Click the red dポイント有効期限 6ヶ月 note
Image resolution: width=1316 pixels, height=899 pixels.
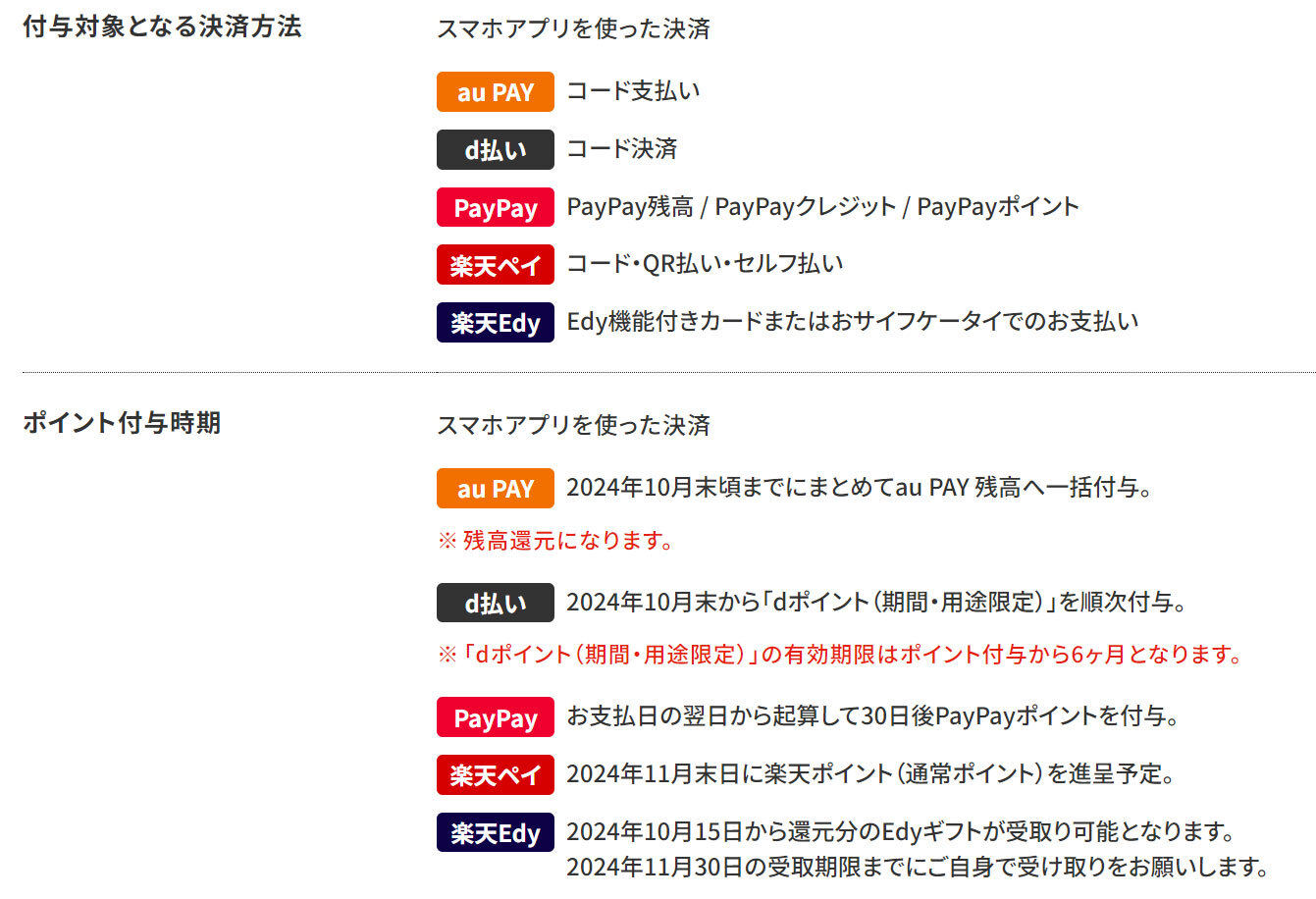click(x=840, y=655)
